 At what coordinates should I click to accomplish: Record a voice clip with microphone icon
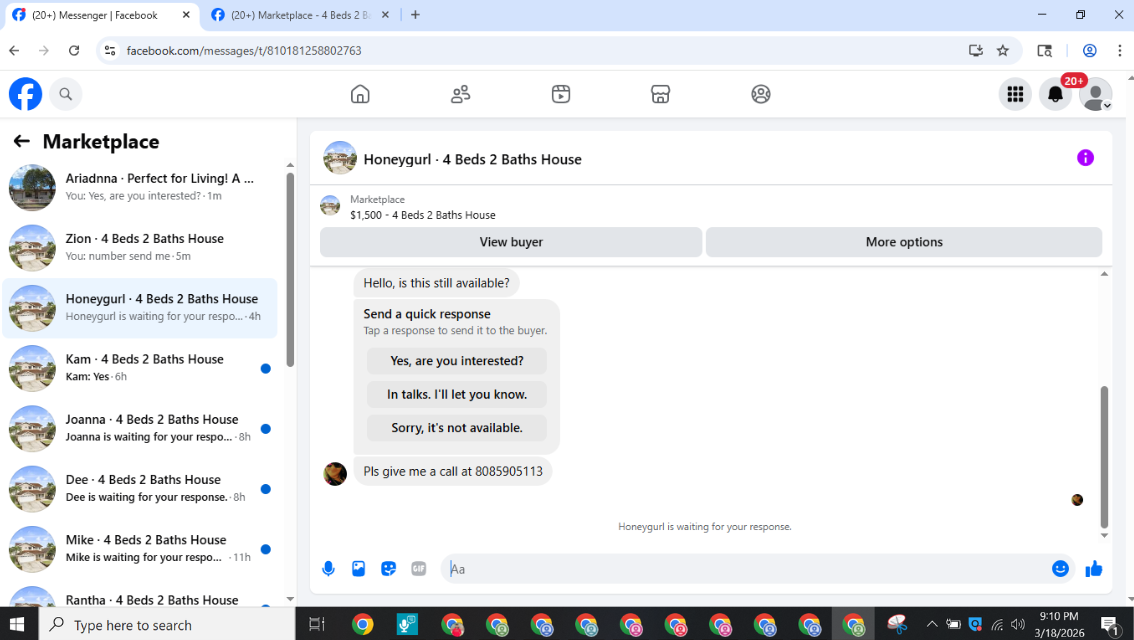click(328, 569)
